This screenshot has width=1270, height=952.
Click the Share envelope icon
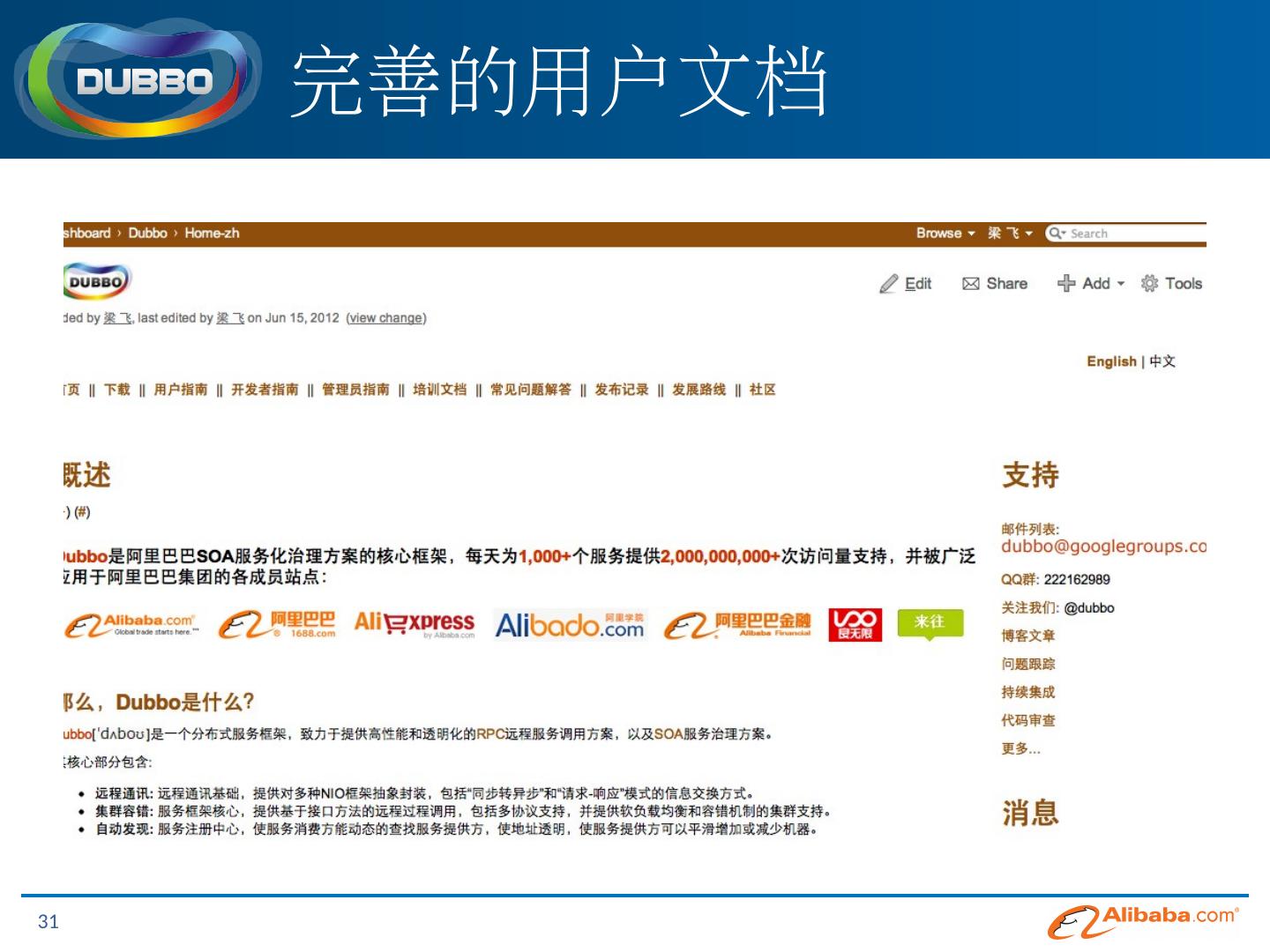971,284
